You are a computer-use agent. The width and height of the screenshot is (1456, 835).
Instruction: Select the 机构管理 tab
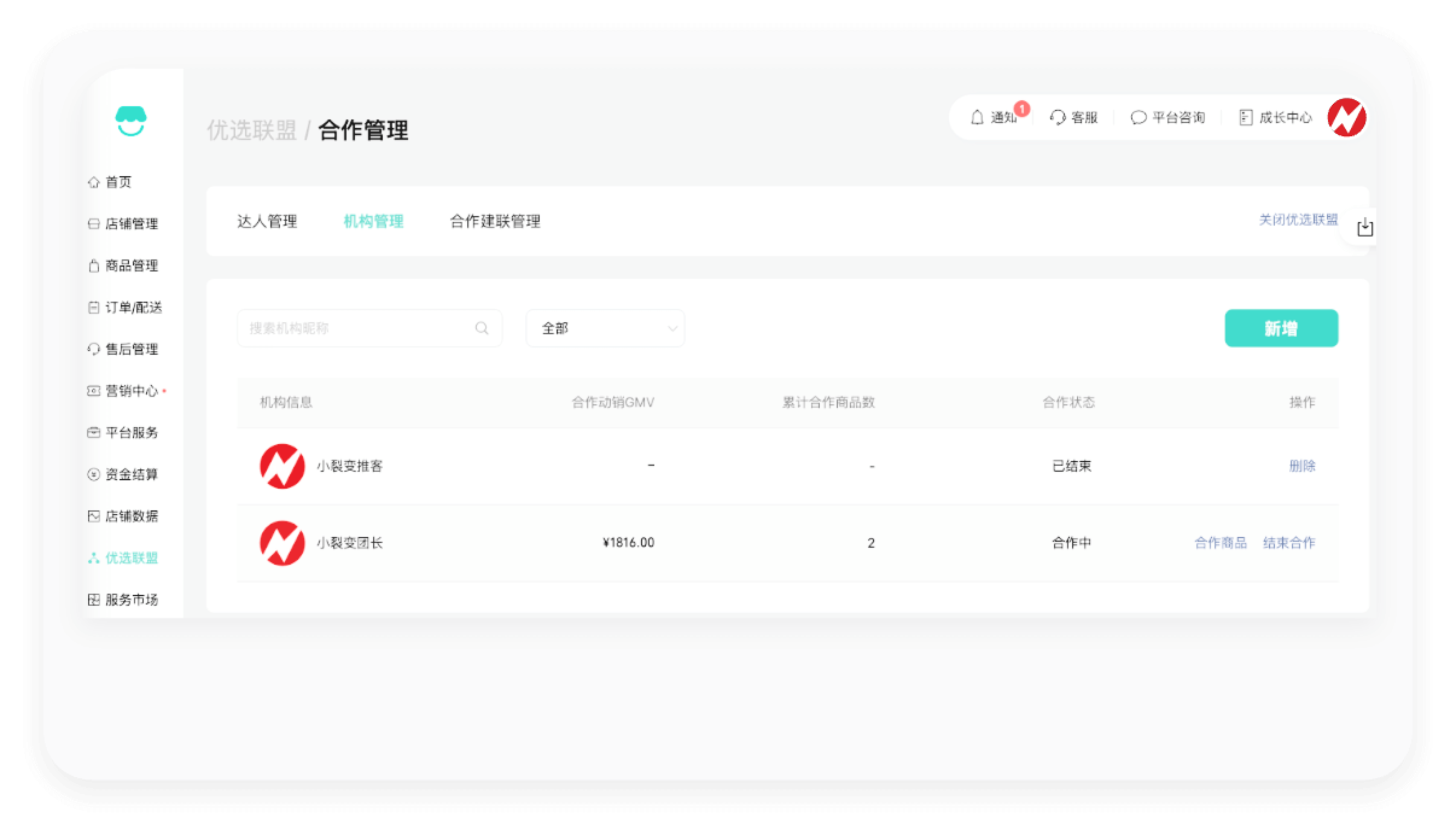tap(373, 221)
